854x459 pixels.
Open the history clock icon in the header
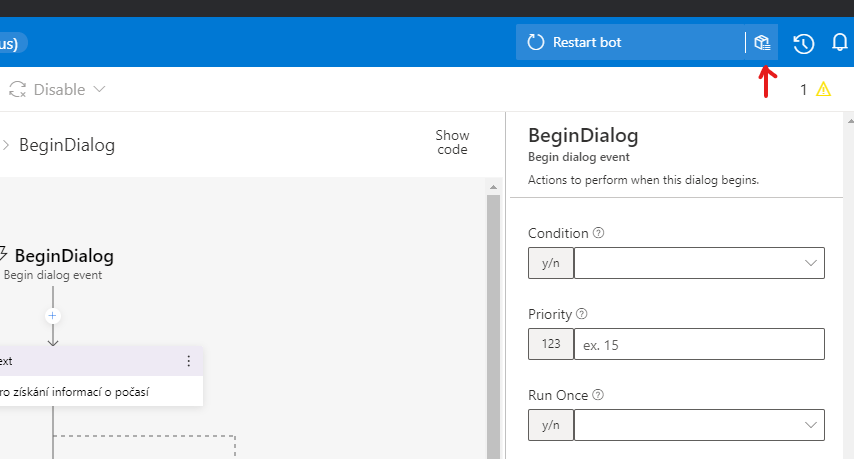[x=803, y=43]
